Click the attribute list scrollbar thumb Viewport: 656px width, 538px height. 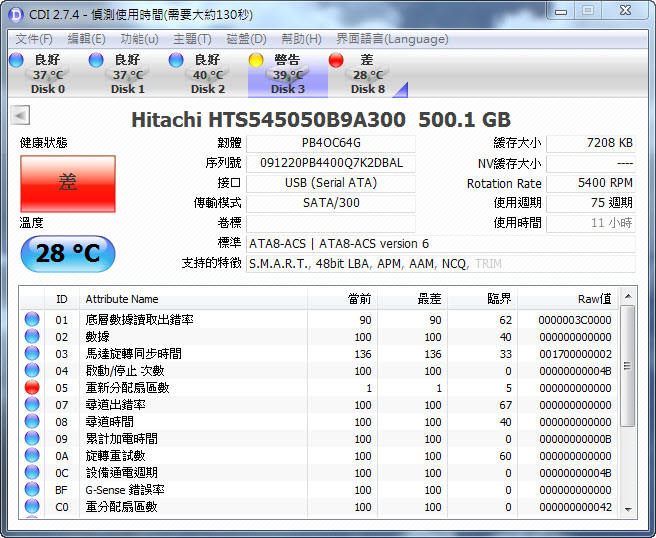point(628,366)
